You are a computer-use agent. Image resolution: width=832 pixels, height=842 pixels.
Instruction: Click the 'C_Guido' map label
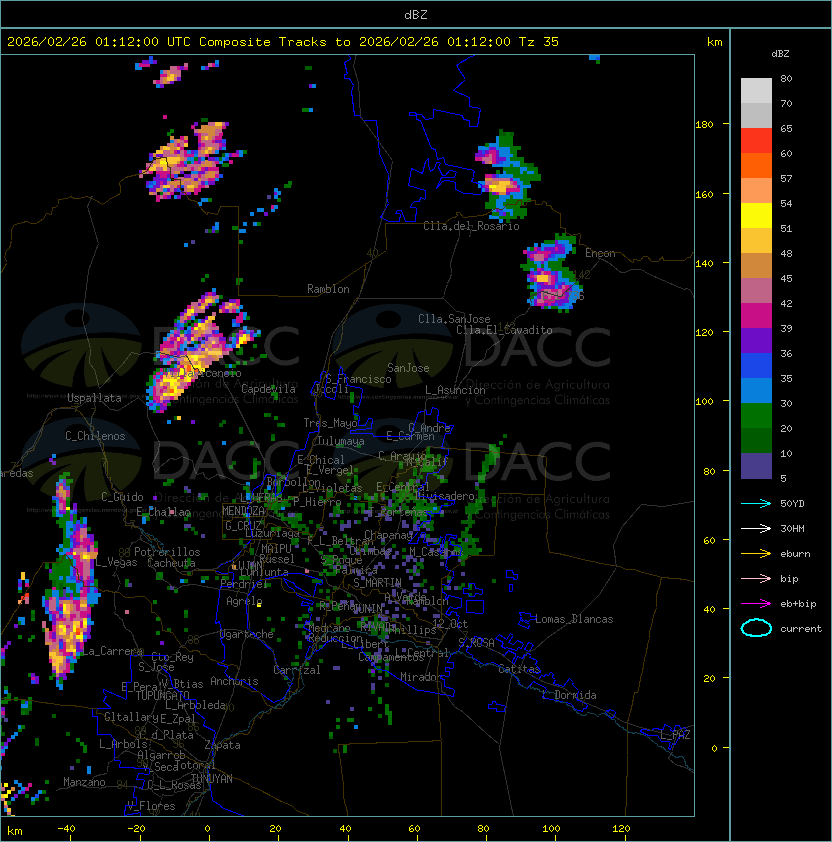(x=122, y=497)
